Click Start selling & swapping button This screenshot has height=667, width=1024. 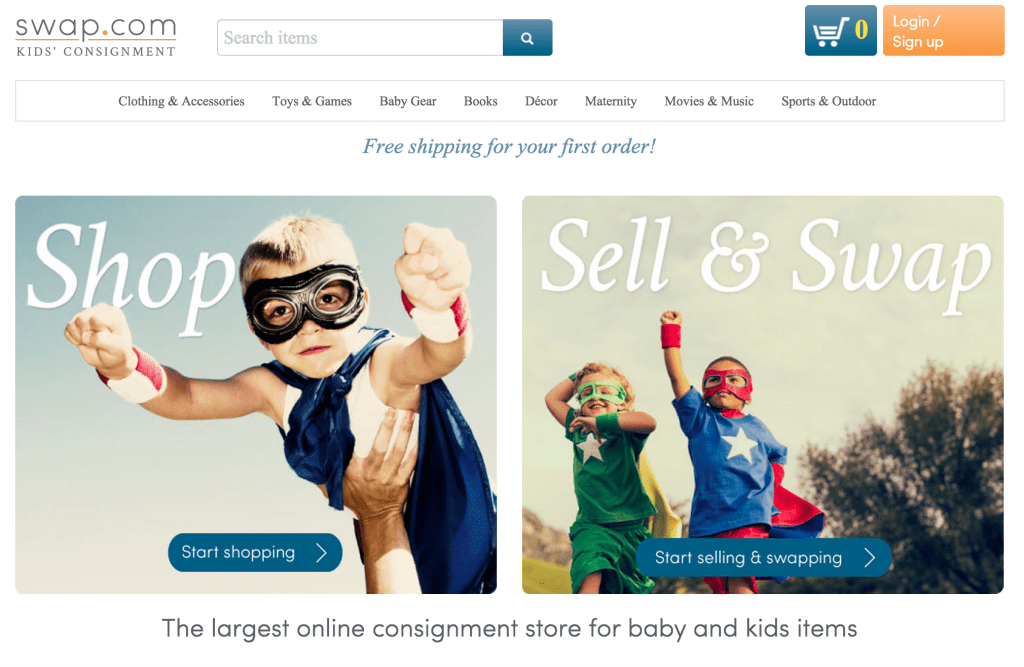click(x=764, y=557)
